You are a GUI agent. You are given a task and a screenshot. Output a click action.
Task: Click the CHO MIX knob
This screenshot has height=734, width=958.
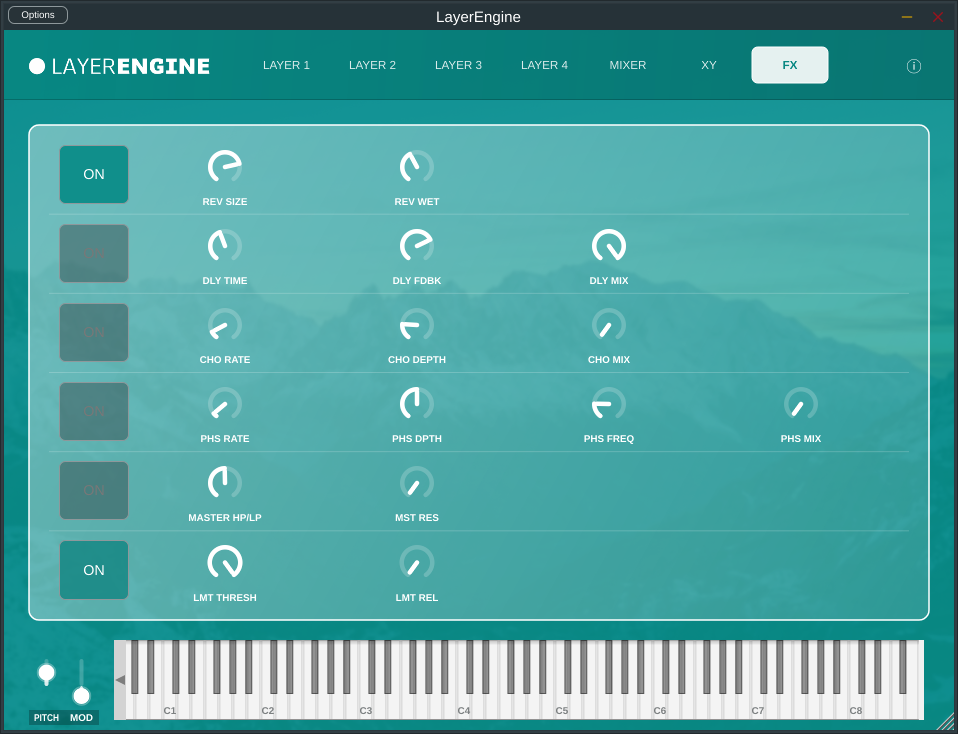pyautogui.click(x=609, y=325)
